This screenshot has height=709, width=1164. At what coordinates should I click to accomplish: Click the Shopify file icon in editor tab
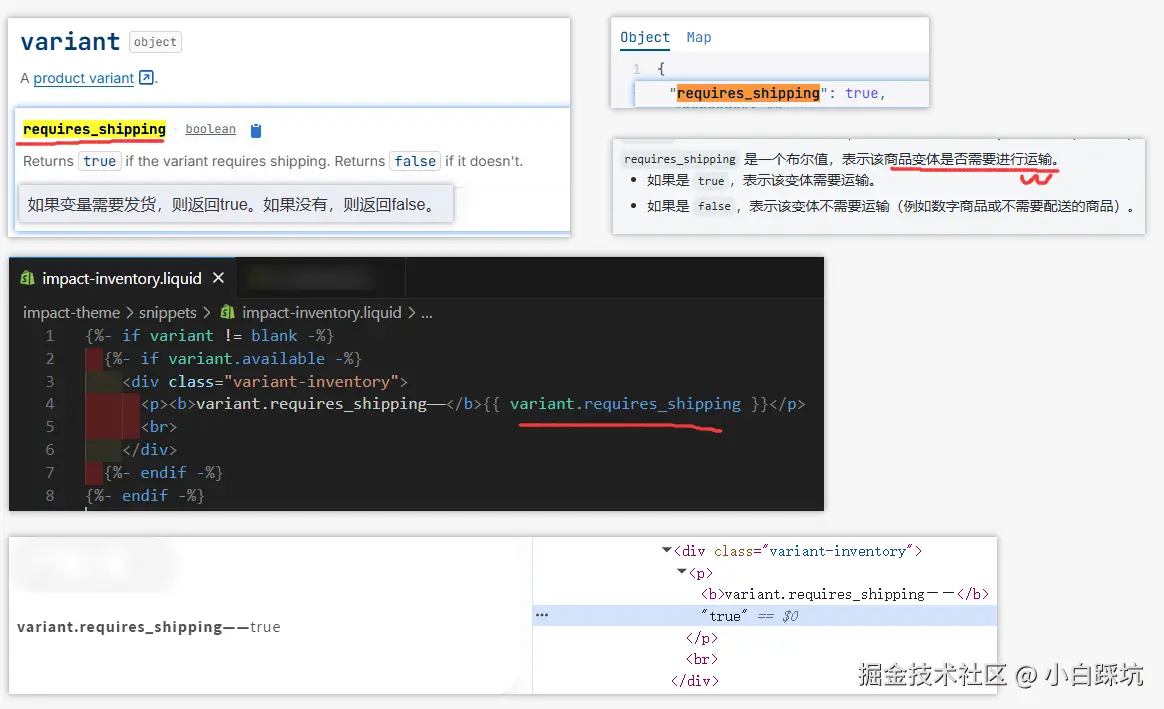(27, 278)
